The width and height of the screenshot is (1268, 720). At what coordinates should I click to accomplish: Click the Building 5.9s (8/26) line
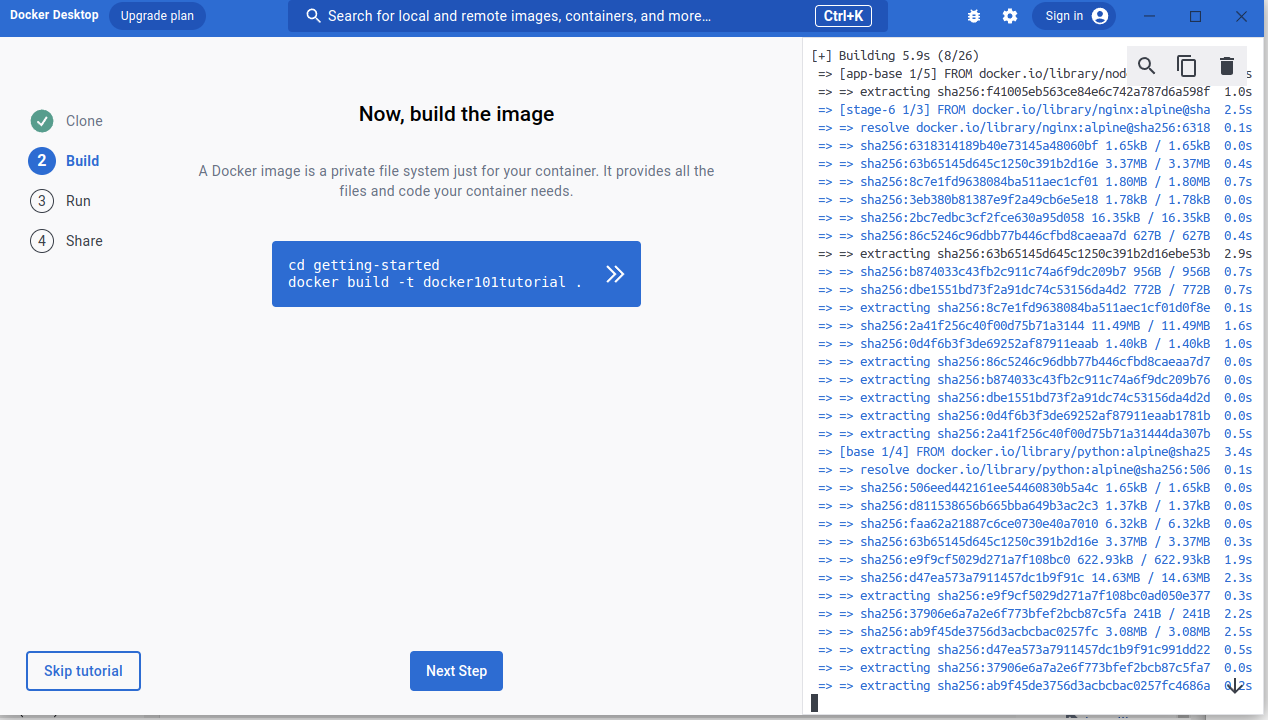click(895, 56)
